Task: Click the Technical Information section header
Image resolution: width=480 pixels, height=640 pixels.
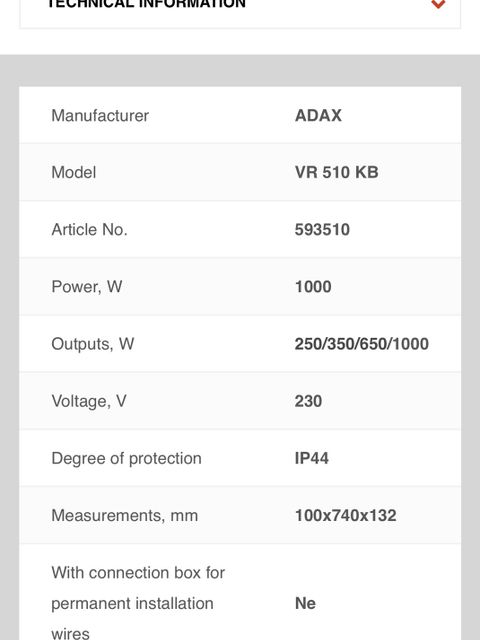Action: (x=240, y=14)
